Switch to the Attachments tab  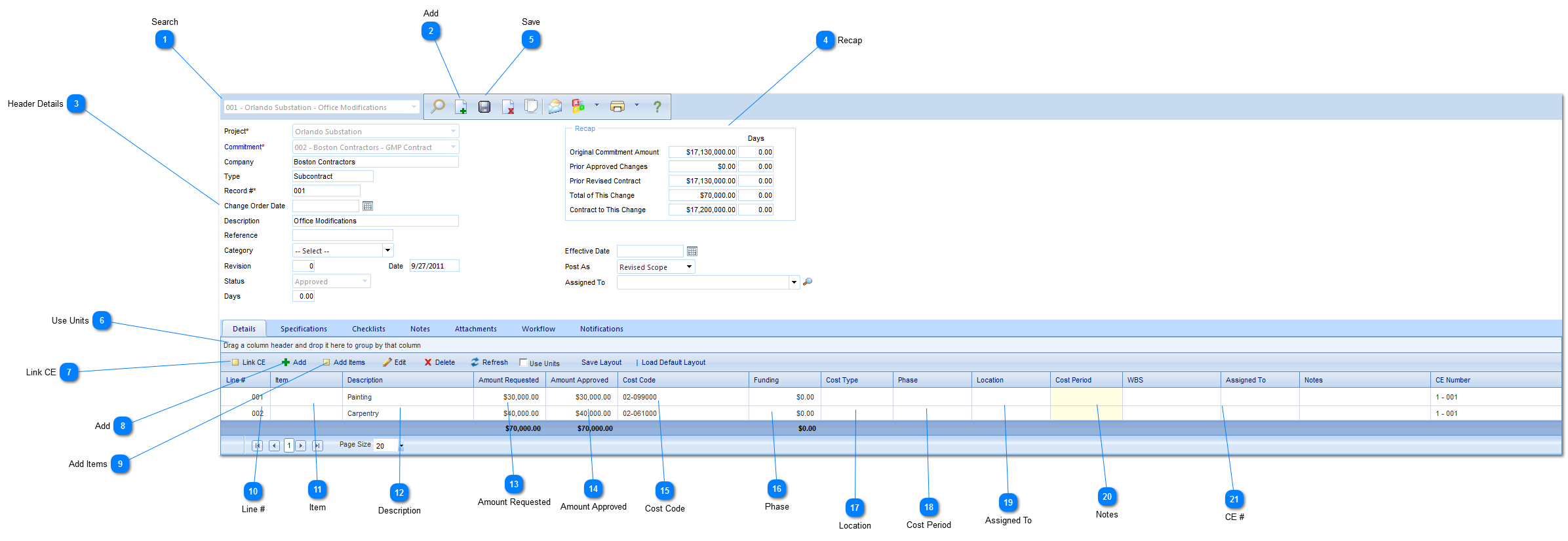476,329
